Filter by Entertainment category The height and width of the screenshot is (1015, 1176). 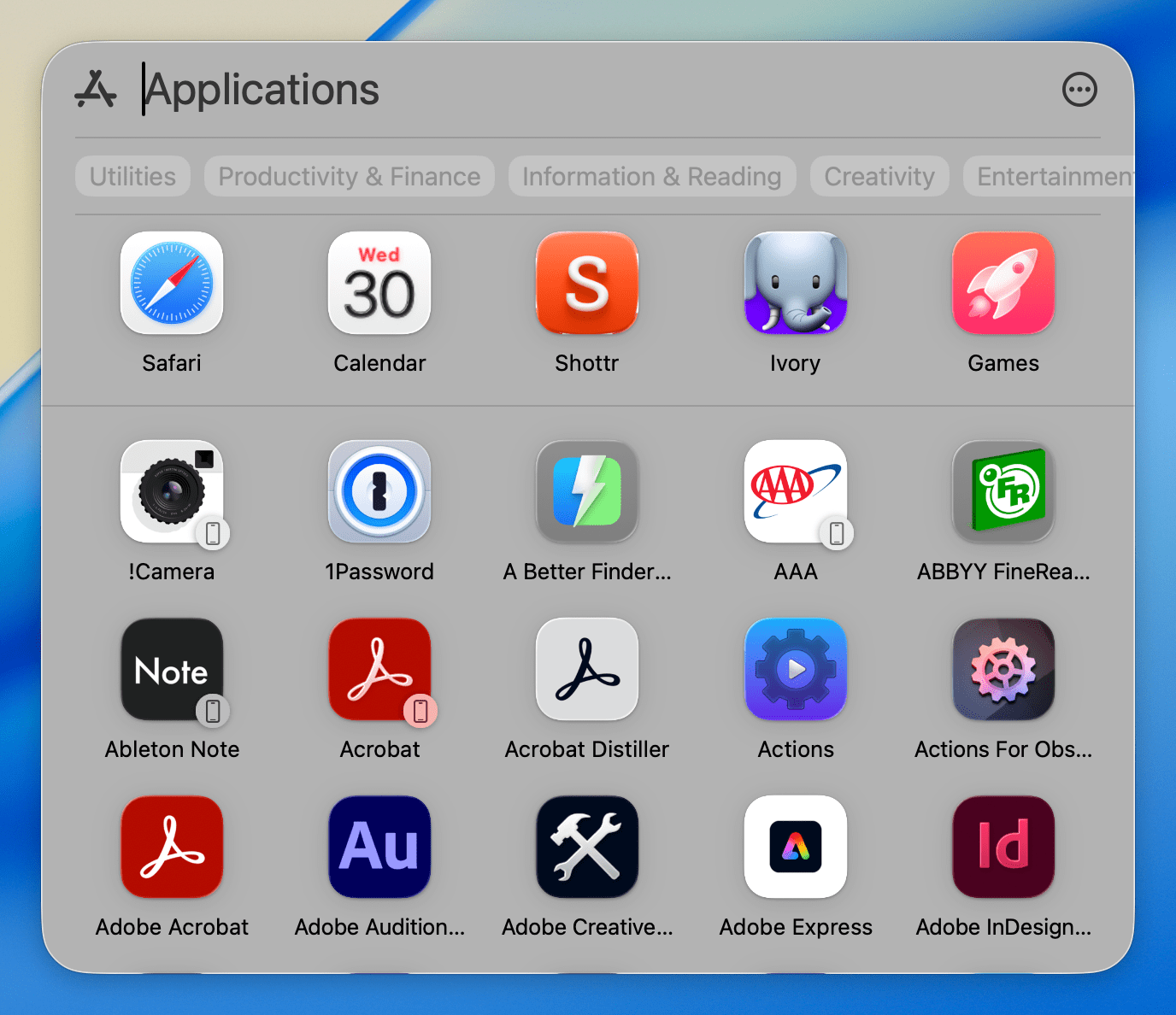coord(1049,176)
